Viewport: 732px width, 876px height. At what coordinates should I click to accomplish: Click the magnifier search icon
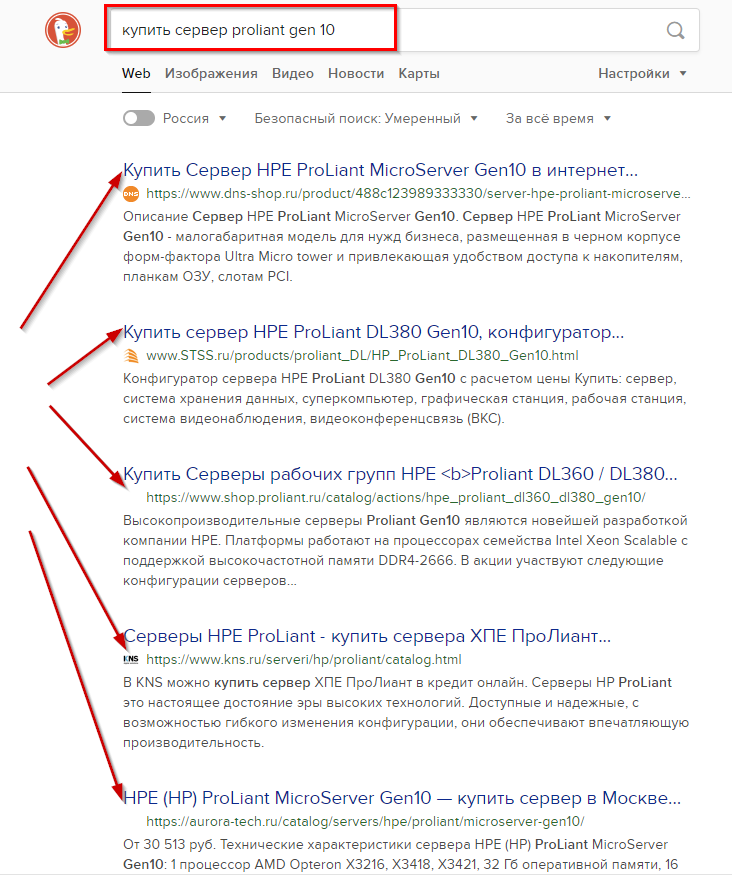click(x=676, y=30)
